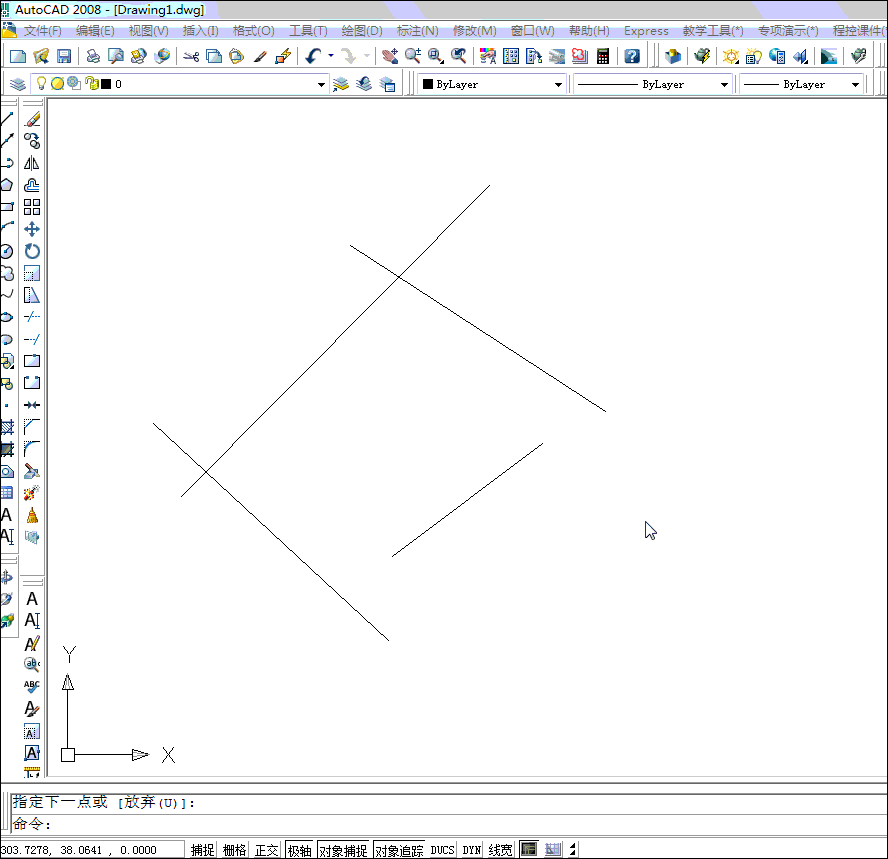Open the 格式(O) menu
888x859 pixels.
pyautogui.click(x=254, y=31)
